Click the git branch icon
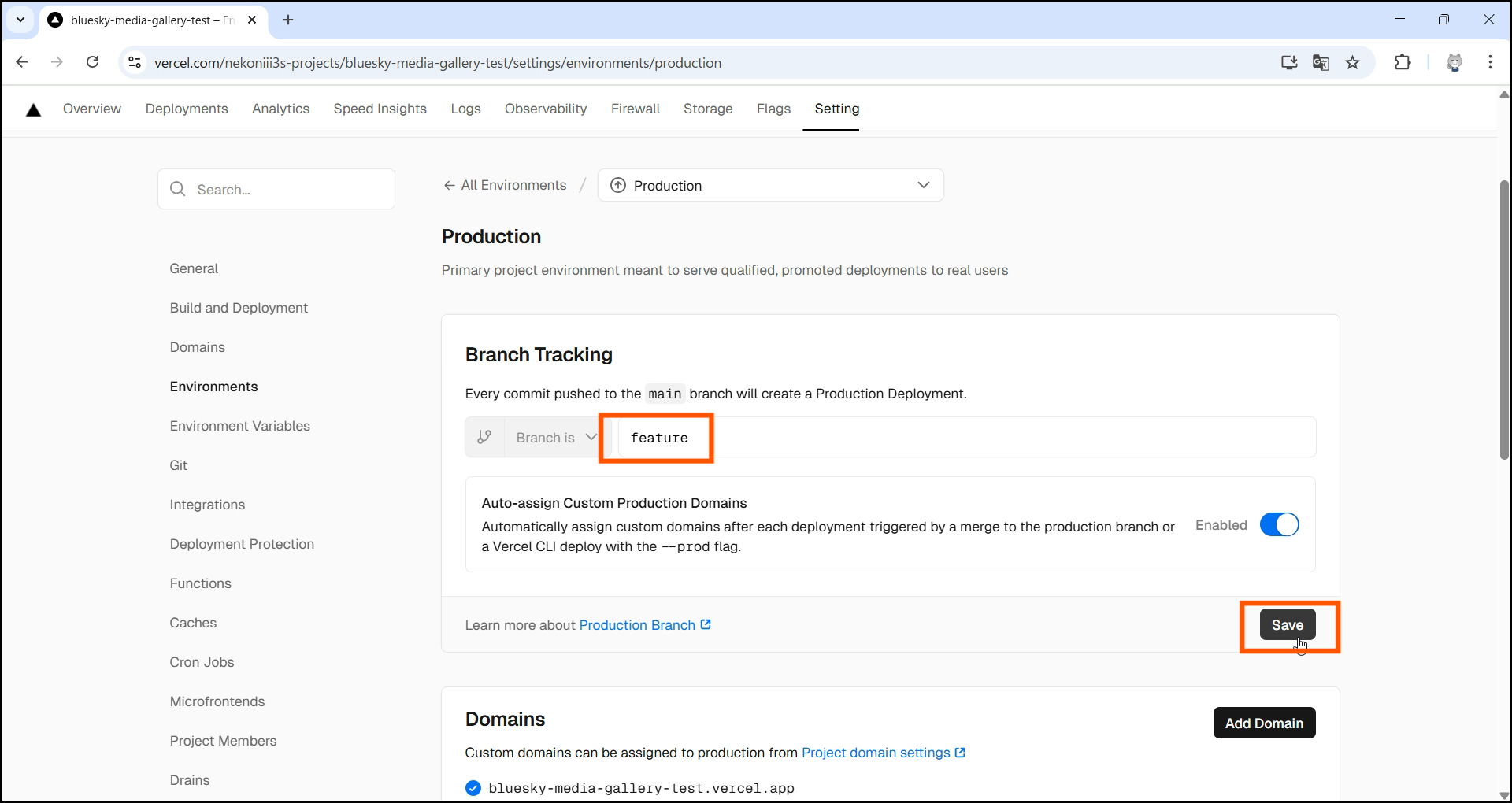1512x803 pixels. [484, 437]
